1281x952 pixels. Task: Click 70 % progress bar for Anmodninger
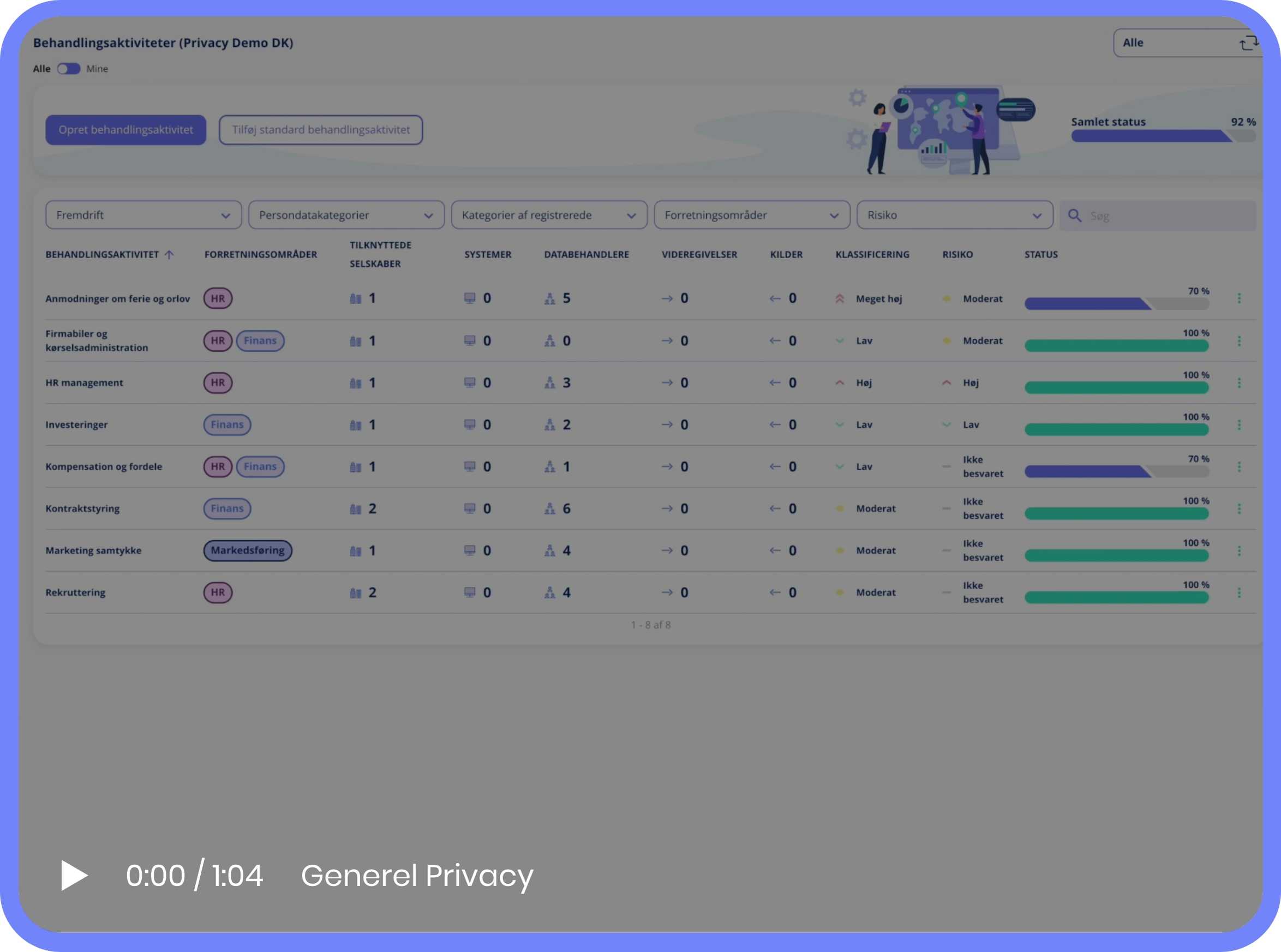(x=1116, y=304)
